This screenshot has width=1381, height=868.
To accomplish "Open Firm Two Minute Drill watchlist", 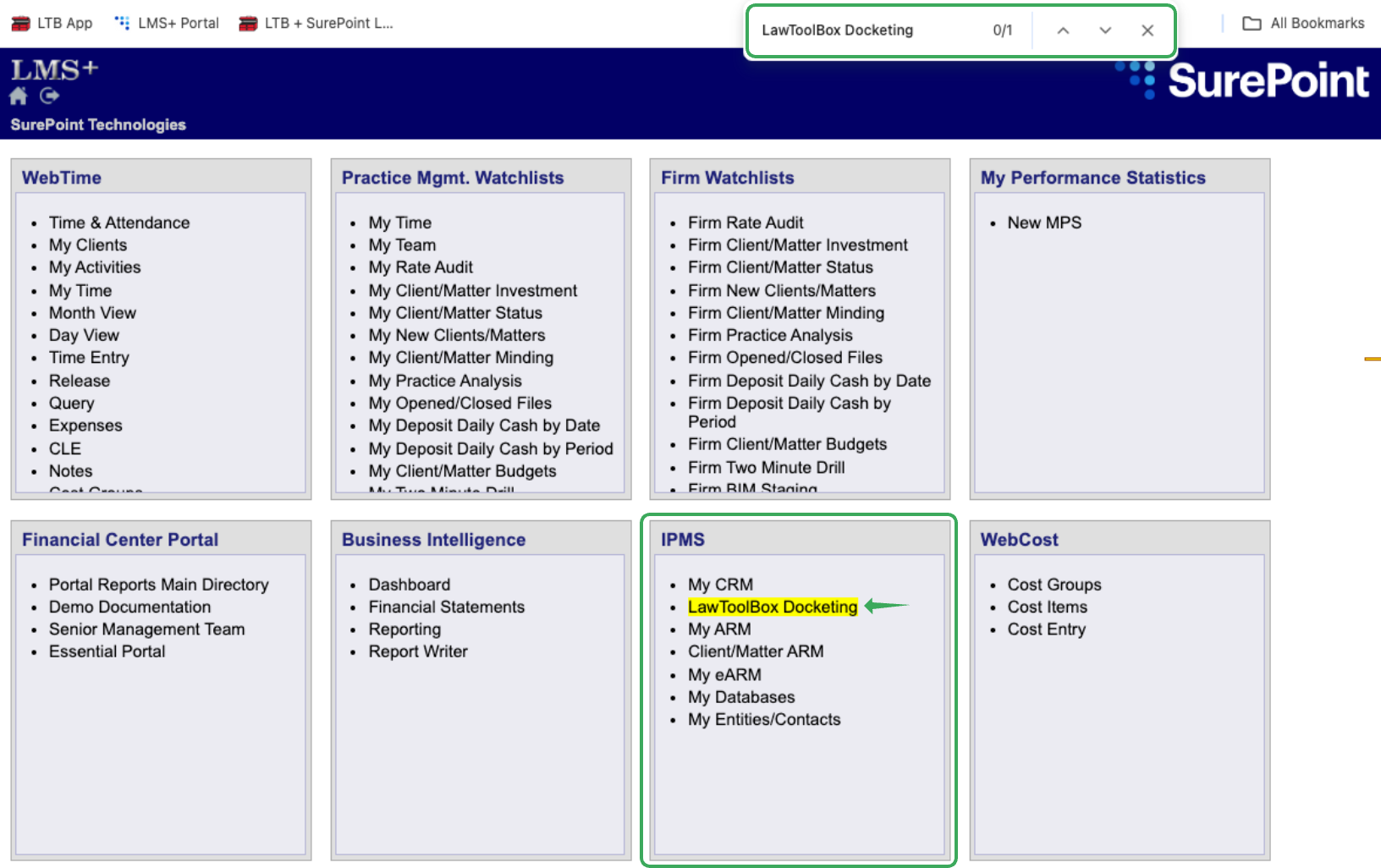I will (x=767, y=467).
